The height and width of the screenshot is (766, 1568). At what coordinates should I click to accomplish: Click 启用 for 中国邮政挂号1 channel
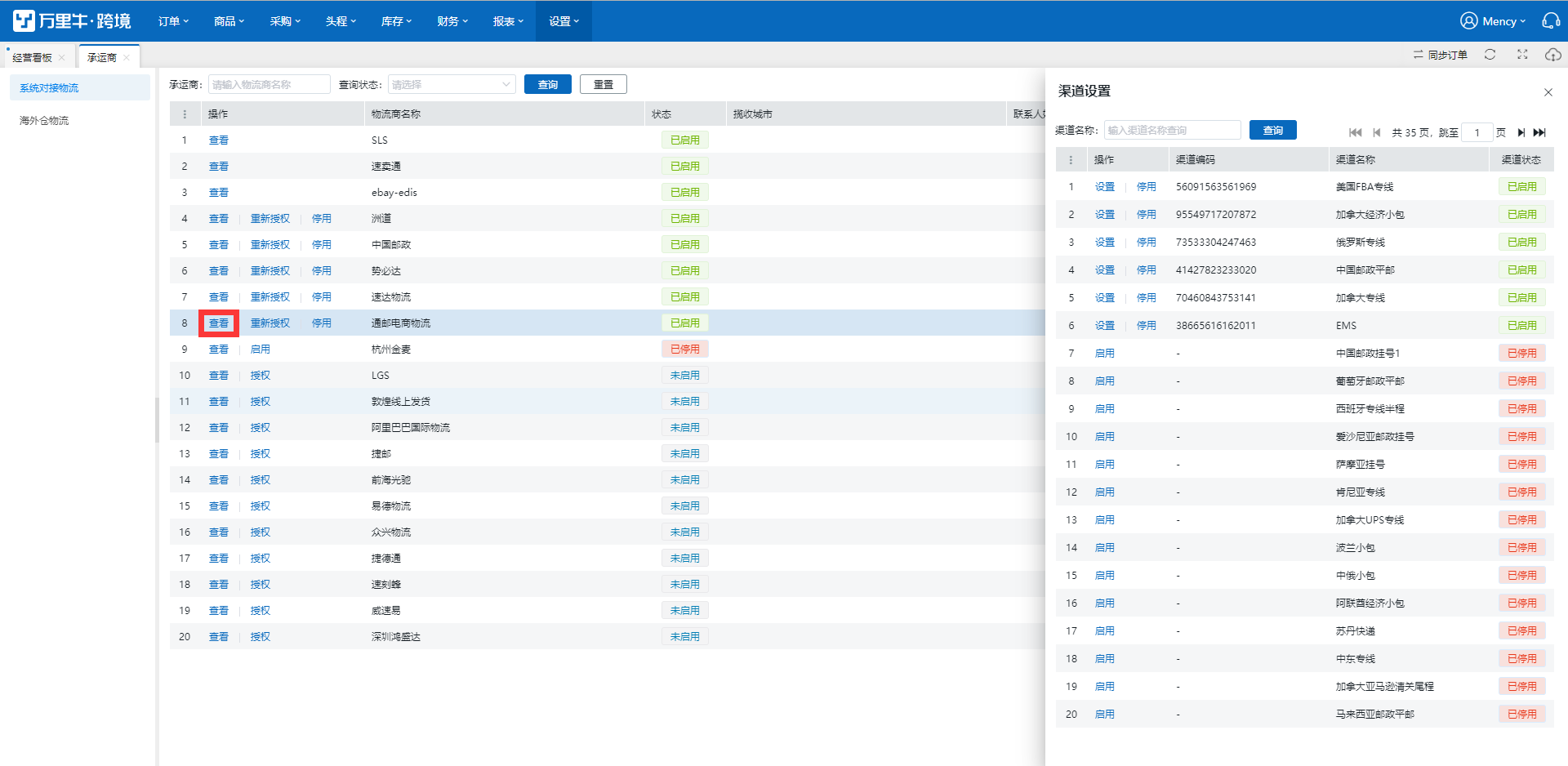[x=1105, y=354]
